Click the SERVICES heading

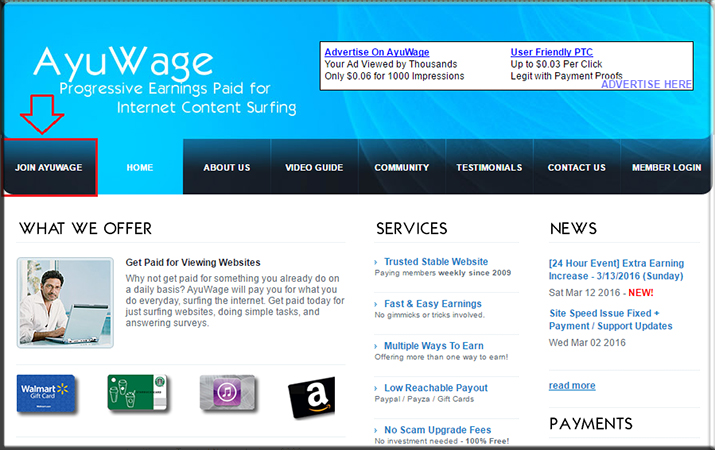click(x=411, y=228)
